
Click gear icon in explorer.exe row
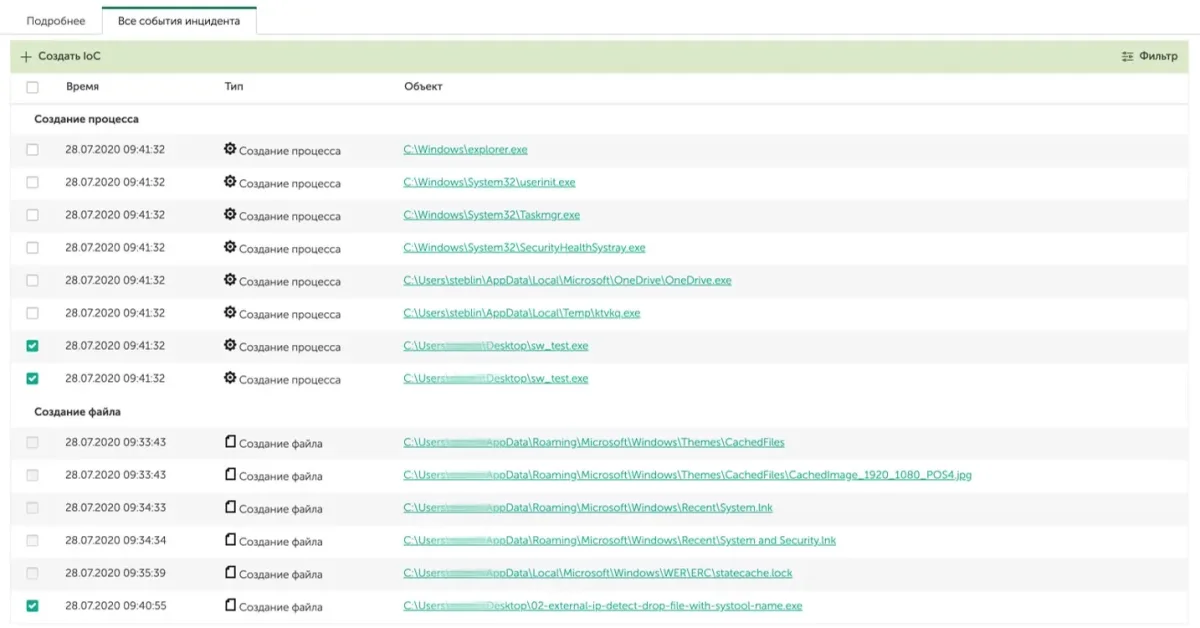point(230,149)
